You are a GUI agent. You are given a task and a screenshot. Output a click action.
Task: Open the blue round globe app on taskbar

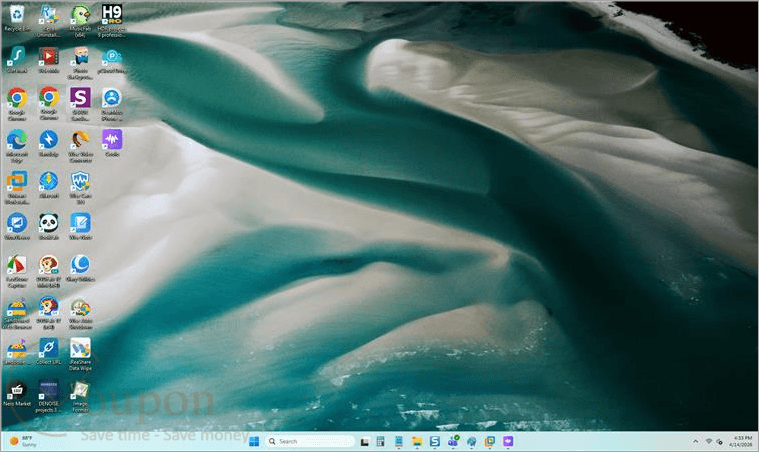pos(471,441)
